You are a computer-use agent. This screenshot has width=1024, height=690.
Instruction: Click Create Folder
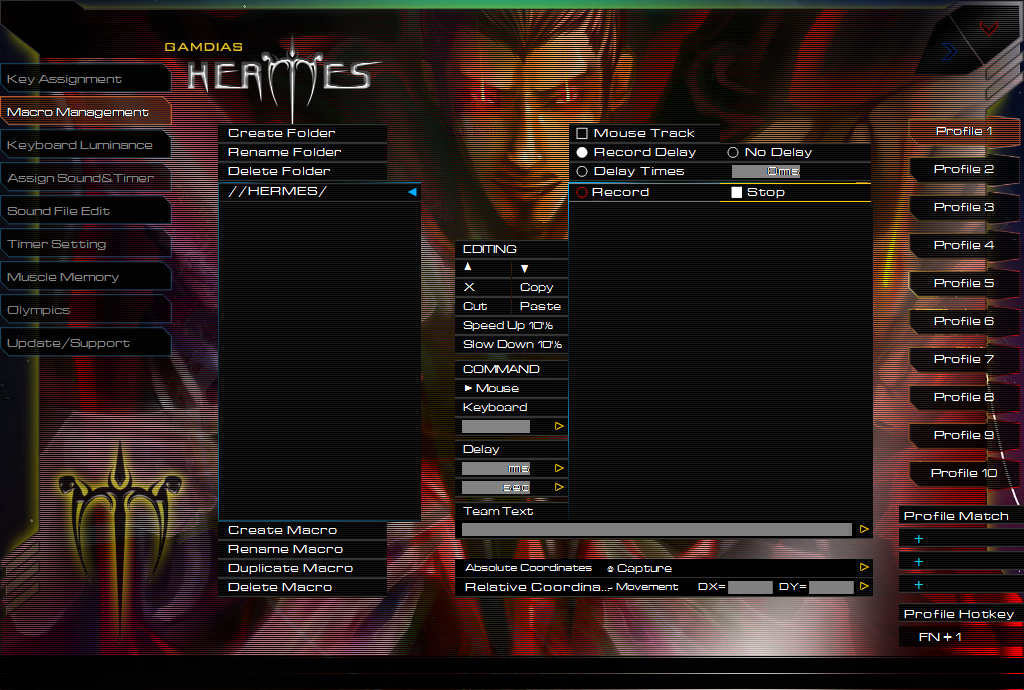tap(302, 133)
